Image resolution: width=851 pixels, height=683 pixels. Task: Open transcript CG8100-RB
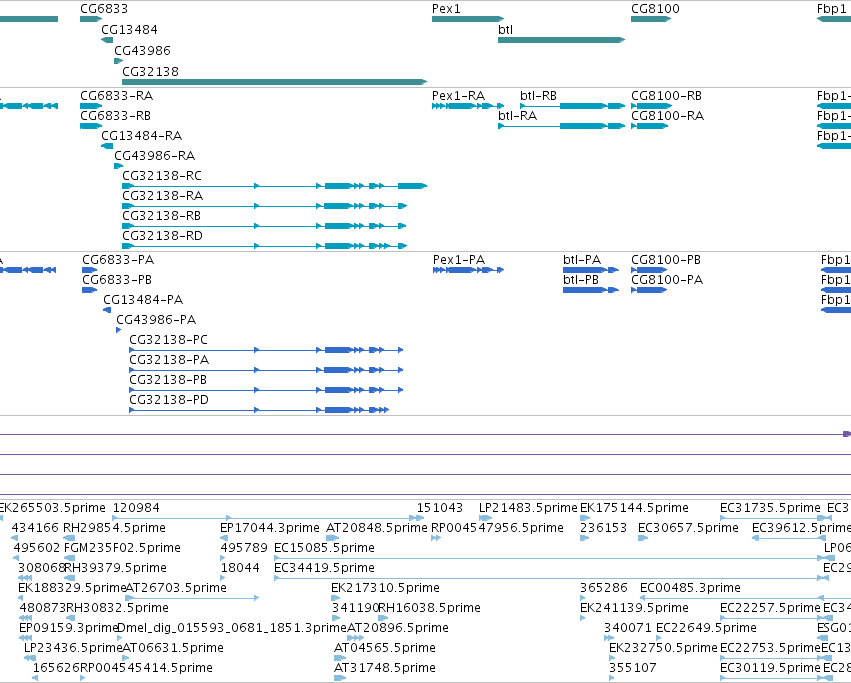click(666, 96)
